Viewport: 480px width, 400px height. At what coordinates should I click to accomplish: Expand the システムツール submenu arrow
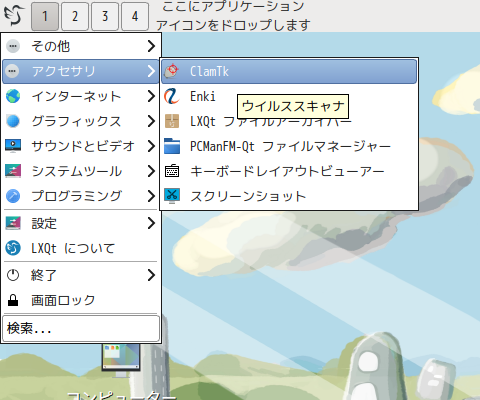tap(151, 171)
